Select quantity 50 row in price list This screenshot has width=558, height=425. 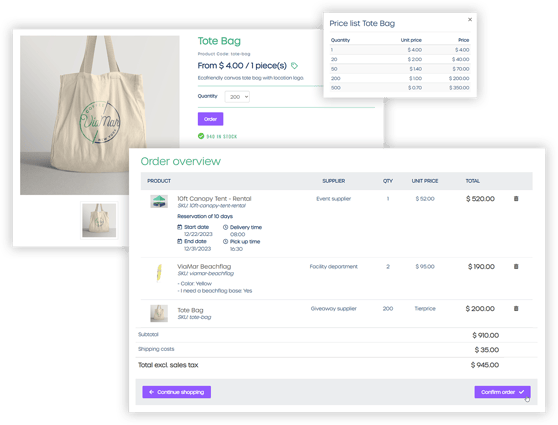(x=400, y=69)
